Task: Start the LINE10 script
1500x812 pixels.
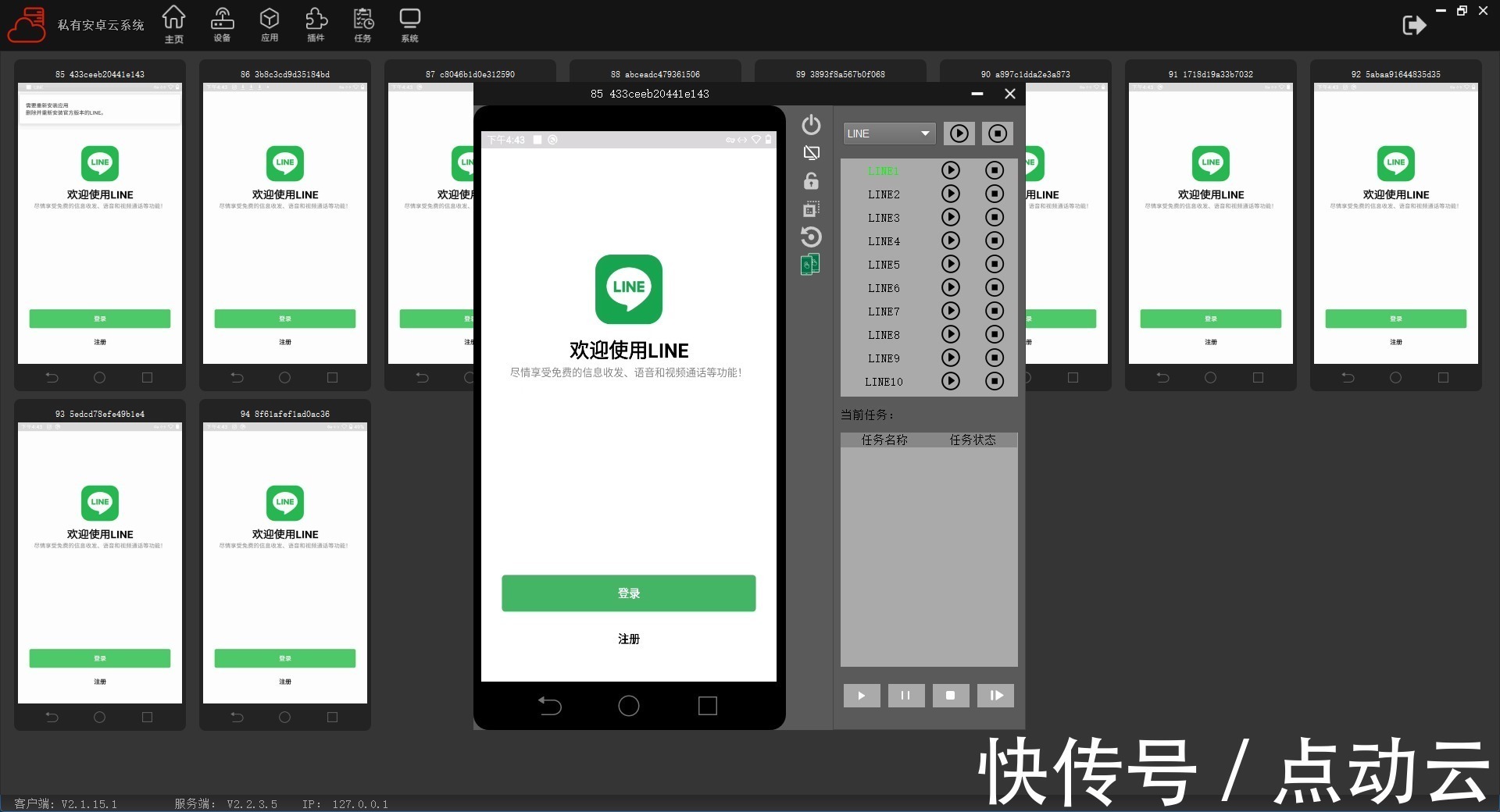Action: pos(950,381)
